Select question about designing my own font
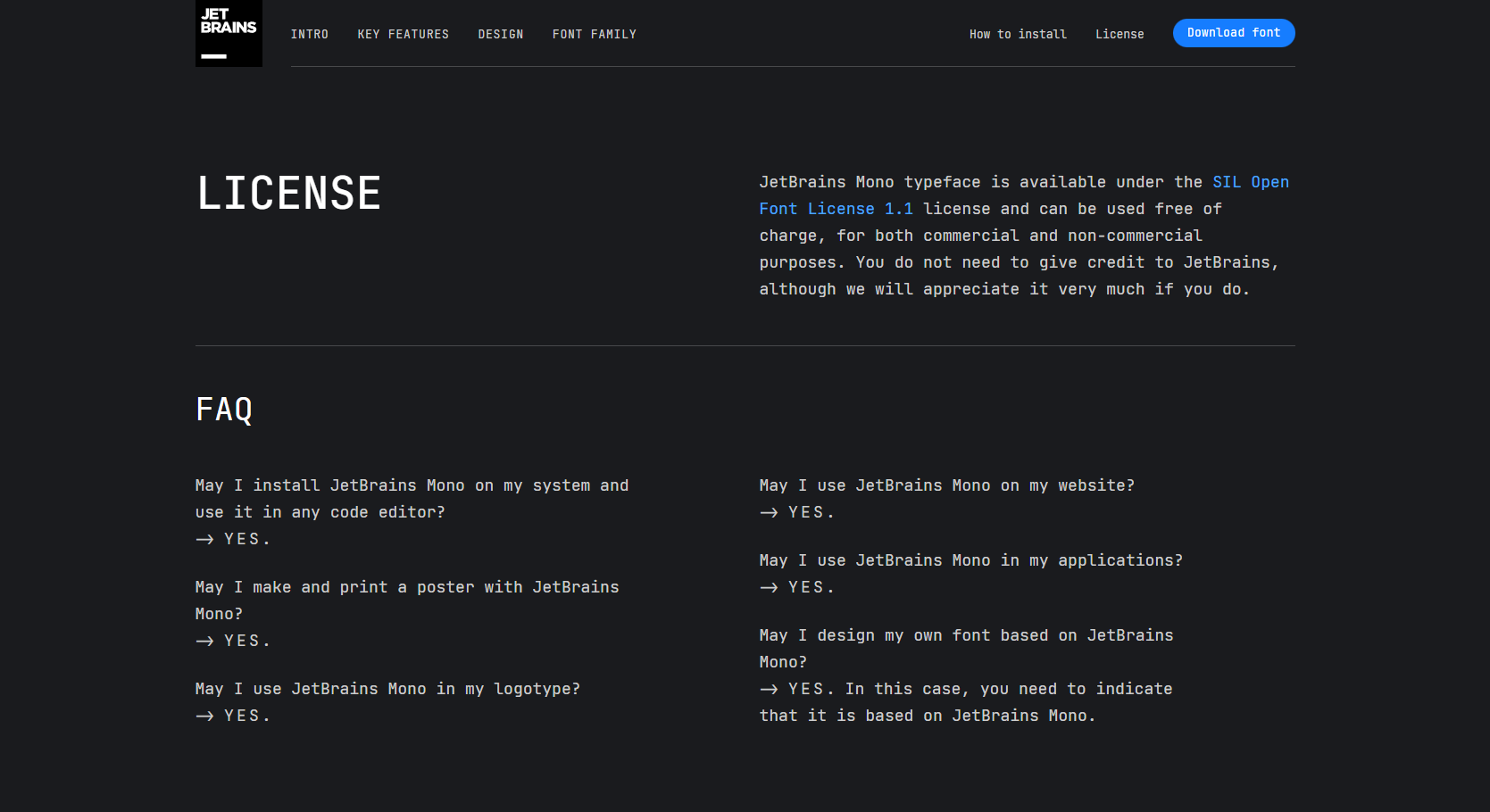This screenshot has width=1490, height=812. (x=967, y=649)
